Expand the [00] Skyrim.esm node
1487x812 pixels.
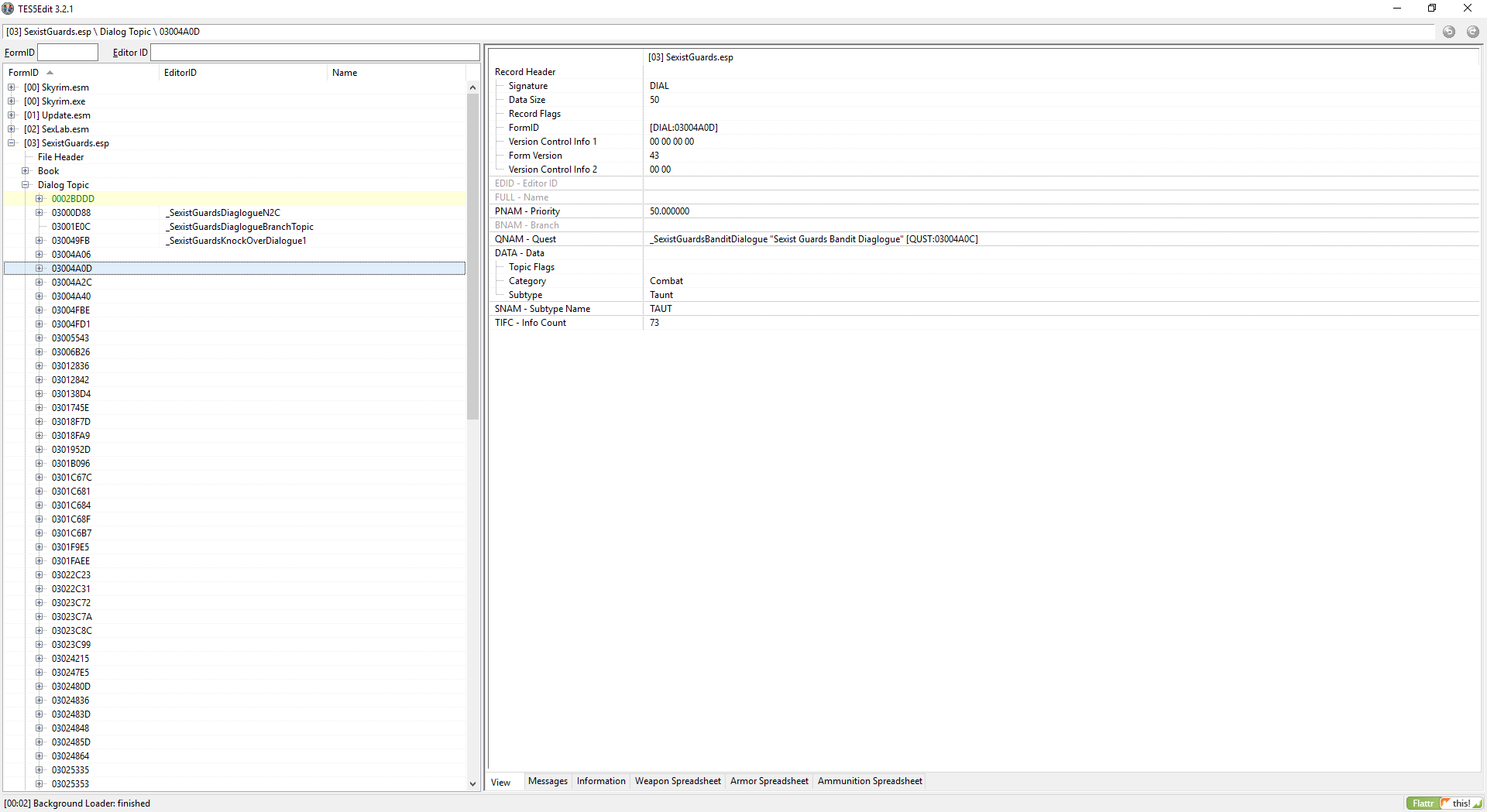12,87
